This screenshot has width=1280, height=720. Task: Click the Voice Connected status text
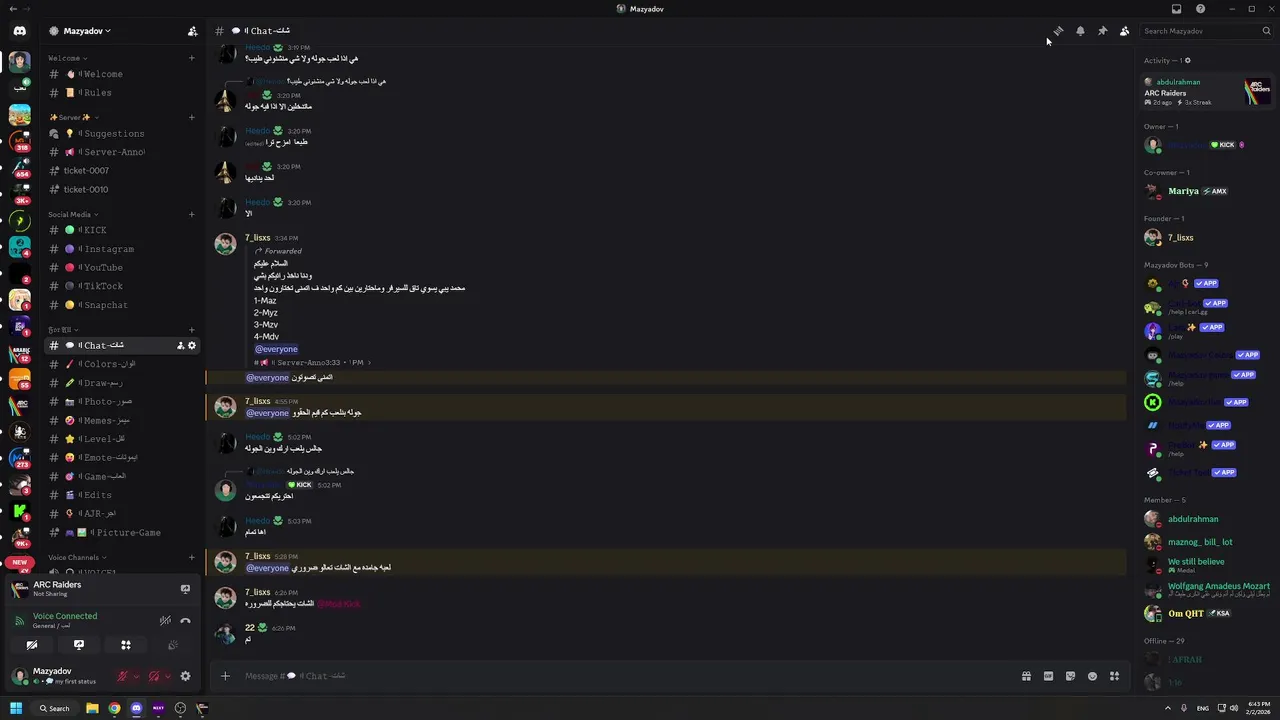[65, 616]
